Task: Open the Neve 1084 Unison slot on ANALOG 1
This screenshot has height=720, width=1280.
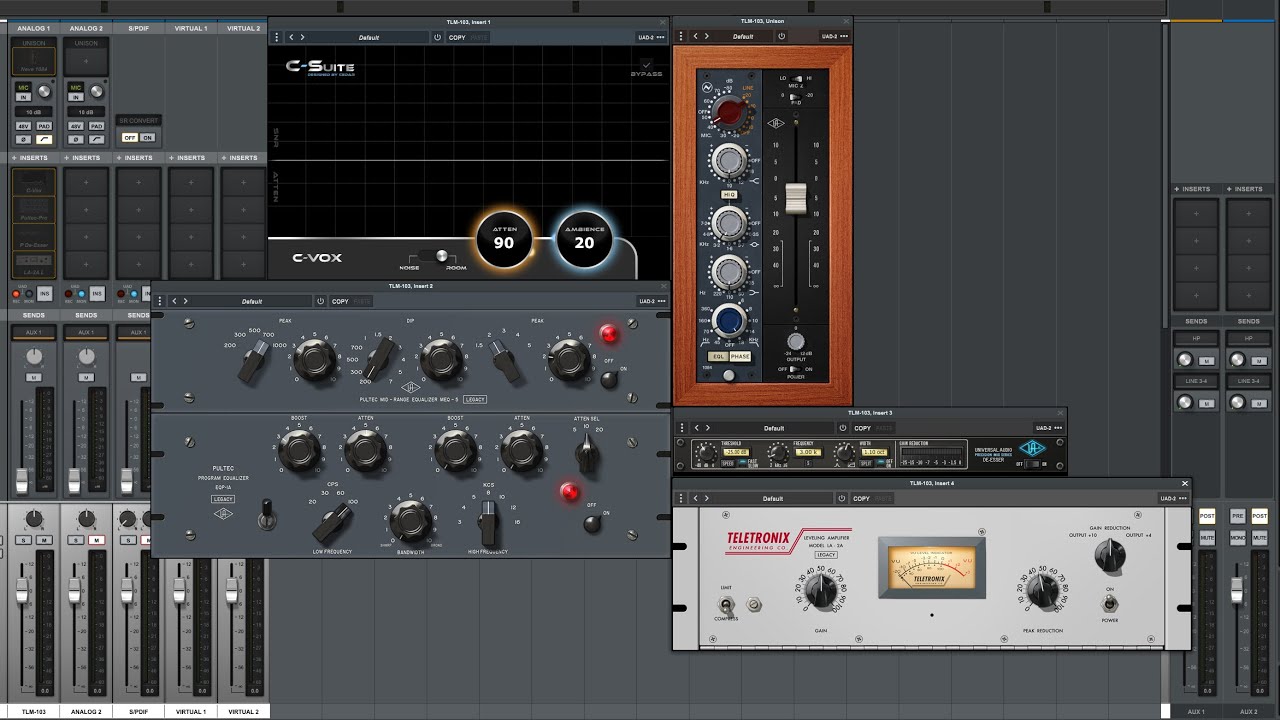Action: (34, 59)
